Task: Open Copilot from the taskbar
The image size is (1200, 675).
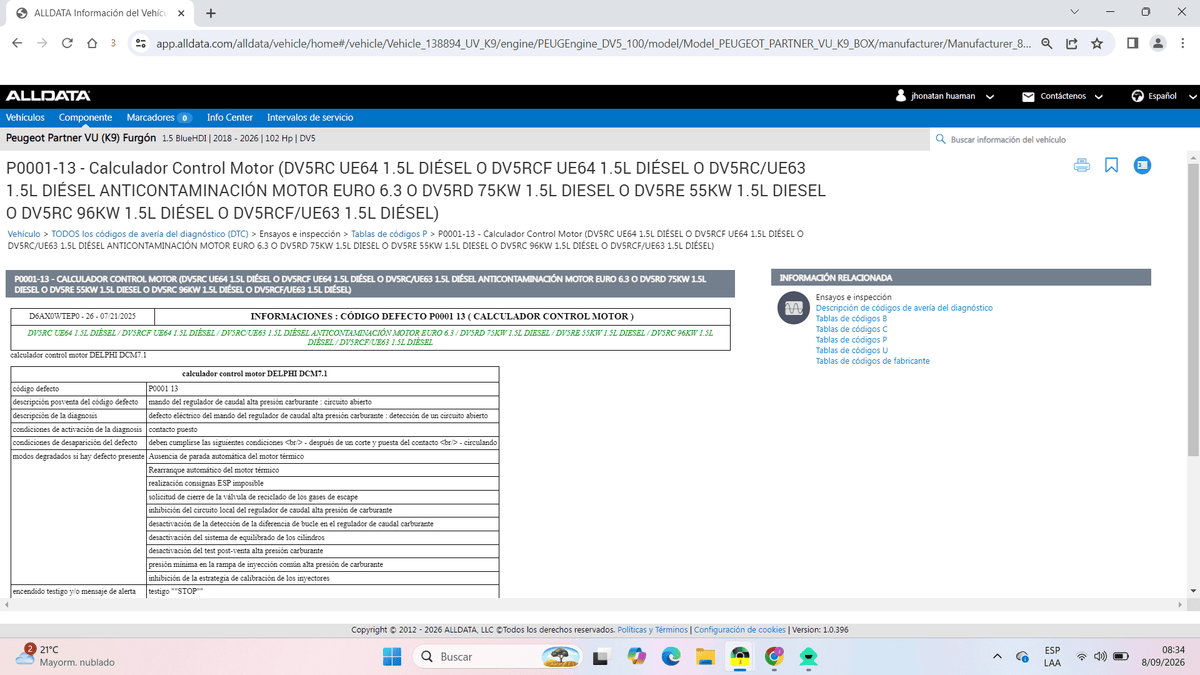Action: pos(636,656)
